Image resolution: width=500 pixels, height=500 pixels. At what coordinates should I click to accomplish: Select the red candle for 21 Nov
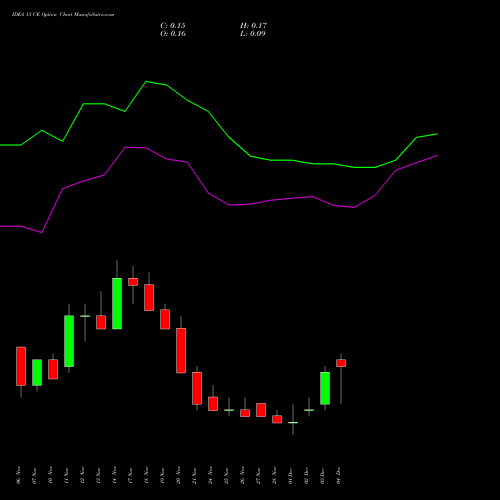coord(197,388)
